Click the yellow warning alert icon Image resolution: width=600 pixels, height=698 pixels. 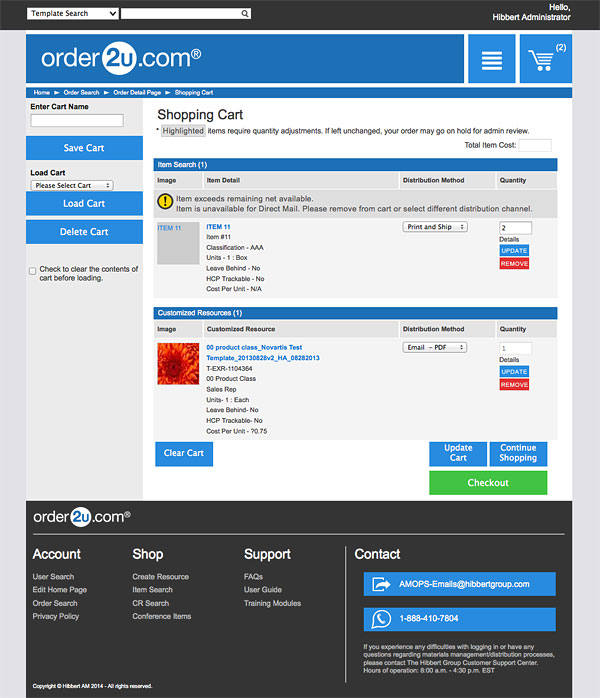(166, 201)
